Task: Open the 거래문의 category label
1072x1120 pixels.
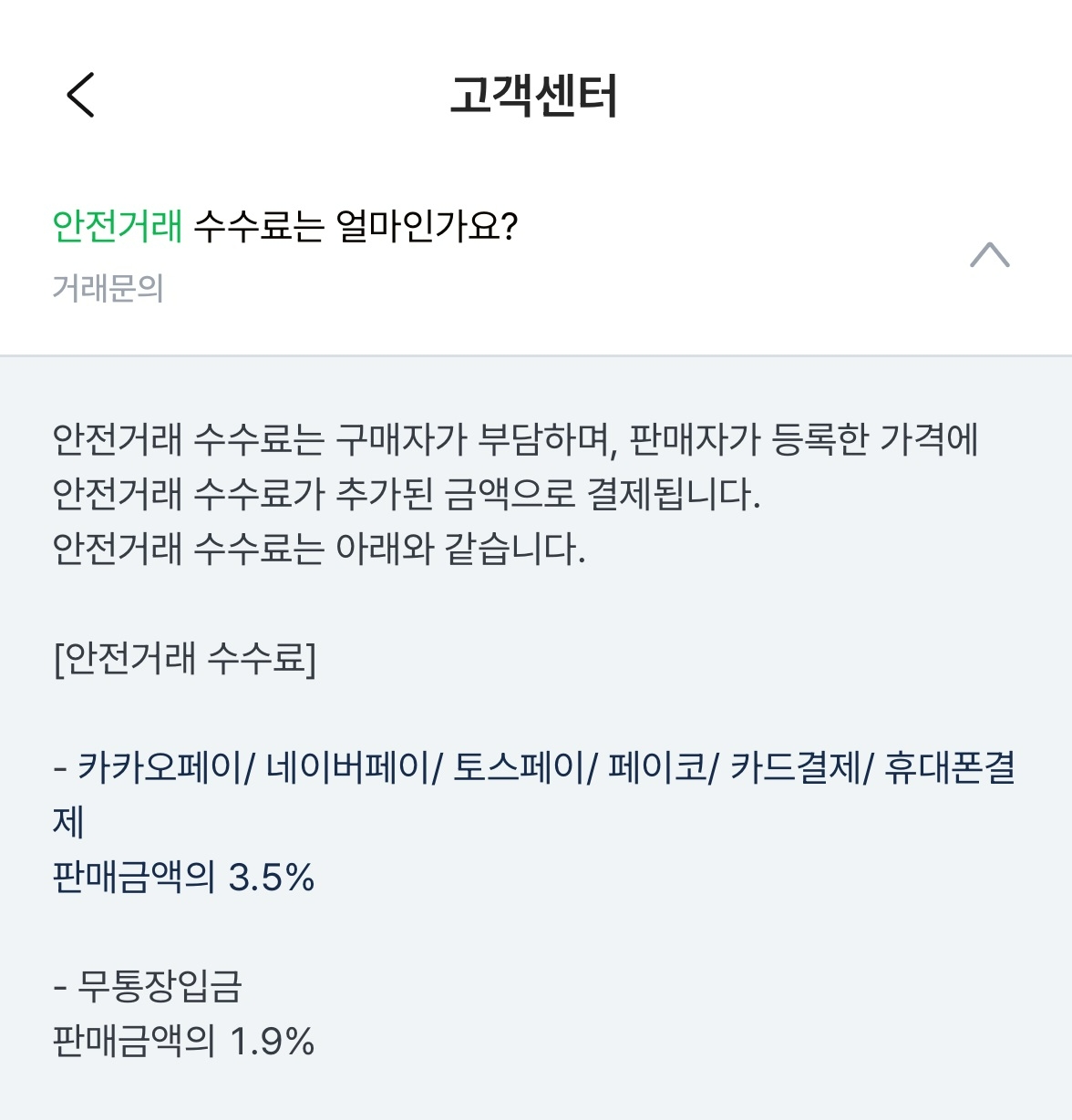Action: (x=108, y=289)
